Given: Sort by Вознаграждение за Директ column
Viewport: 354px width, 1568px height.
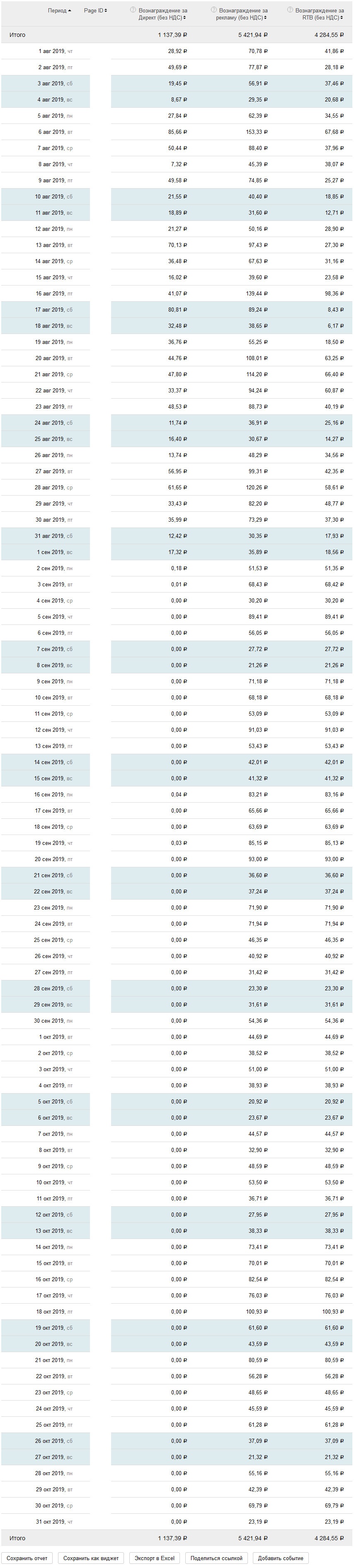Looking at the screenshot, I should coord(162,14).
